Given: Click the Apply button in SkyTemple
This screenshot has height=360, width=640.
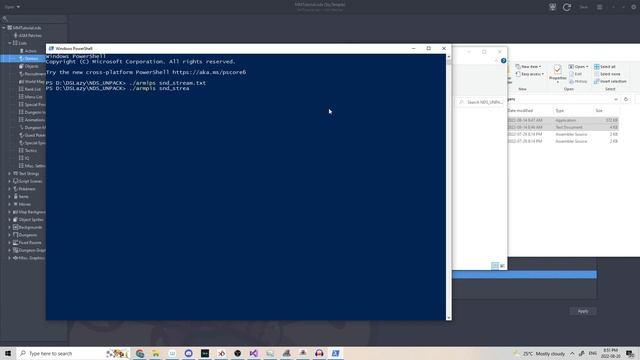Looking at the screenshot, I should [583, 311].
